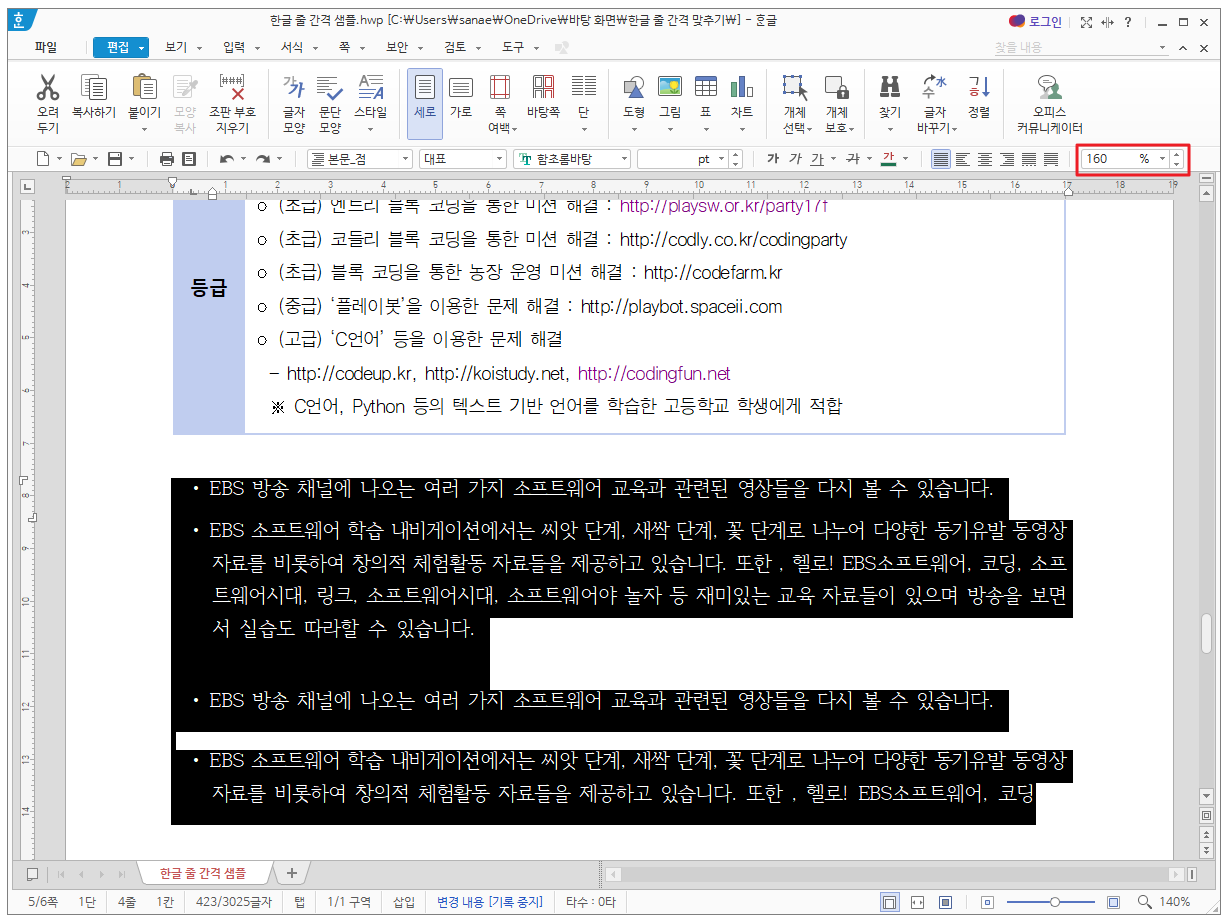Click the redo arrow icon
1229x924 pixels.
pyautogui.click(x=263, y=159)
